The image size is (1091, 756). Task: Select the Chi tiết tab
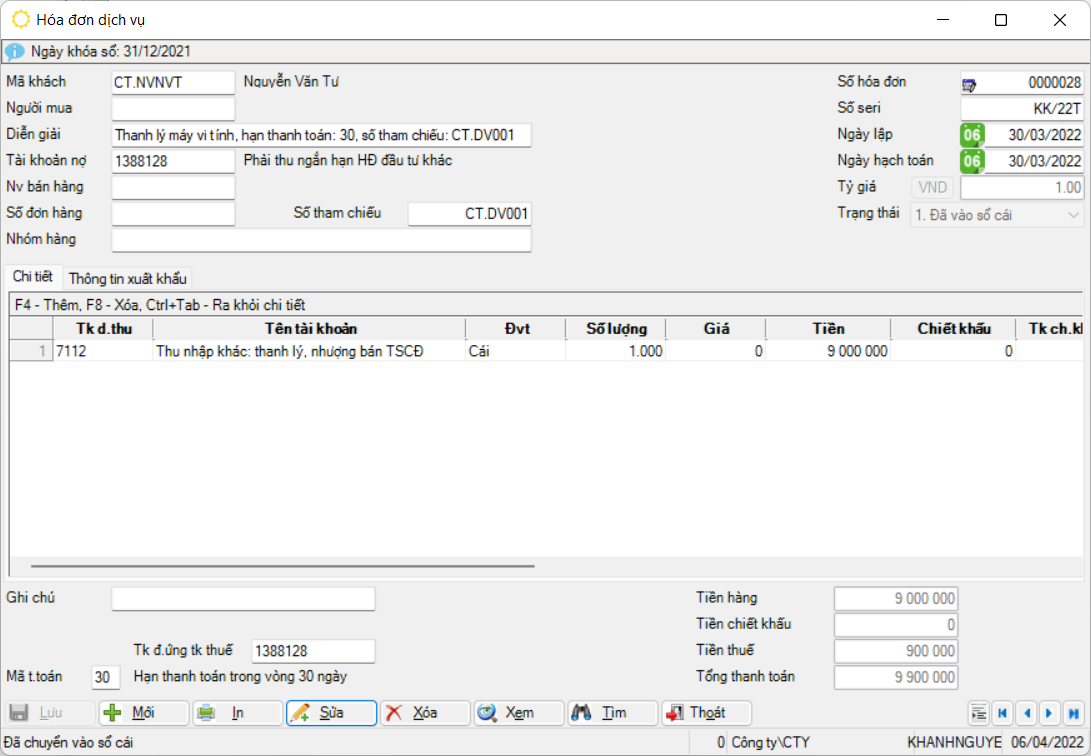point(32,277)
